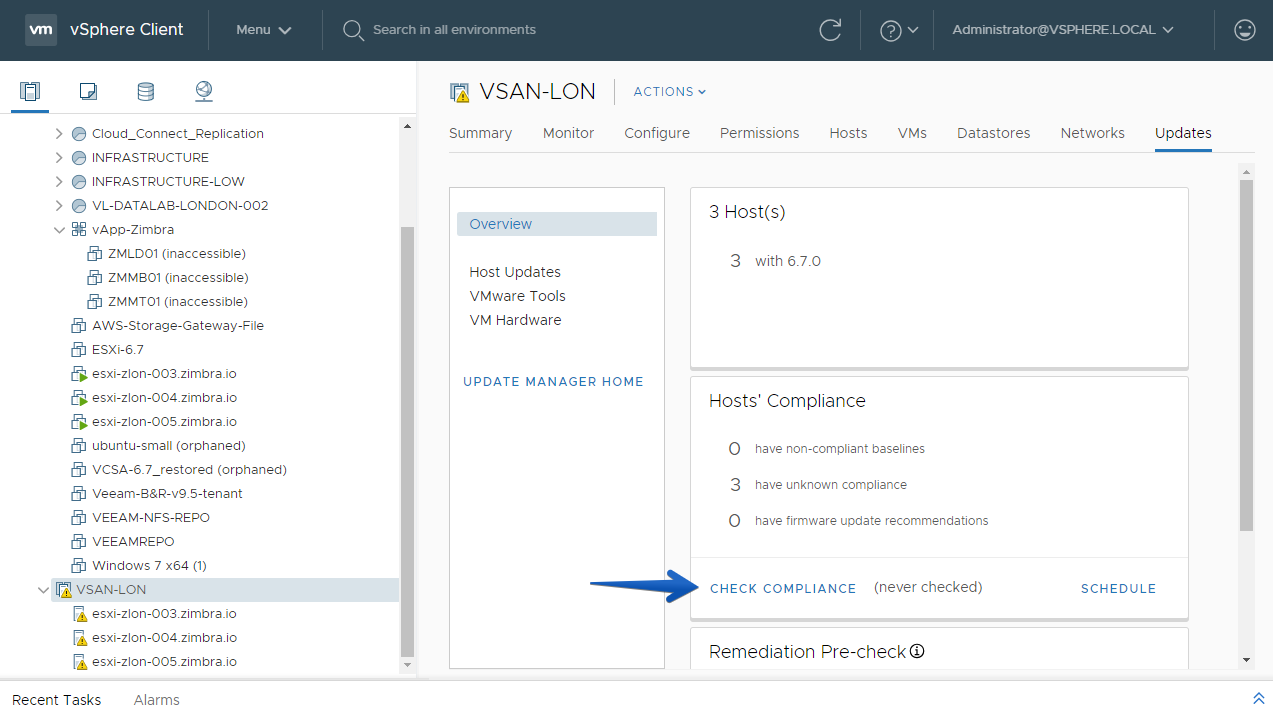
Task: Click the search magnifier icon
Action: [x=353, y=30]
